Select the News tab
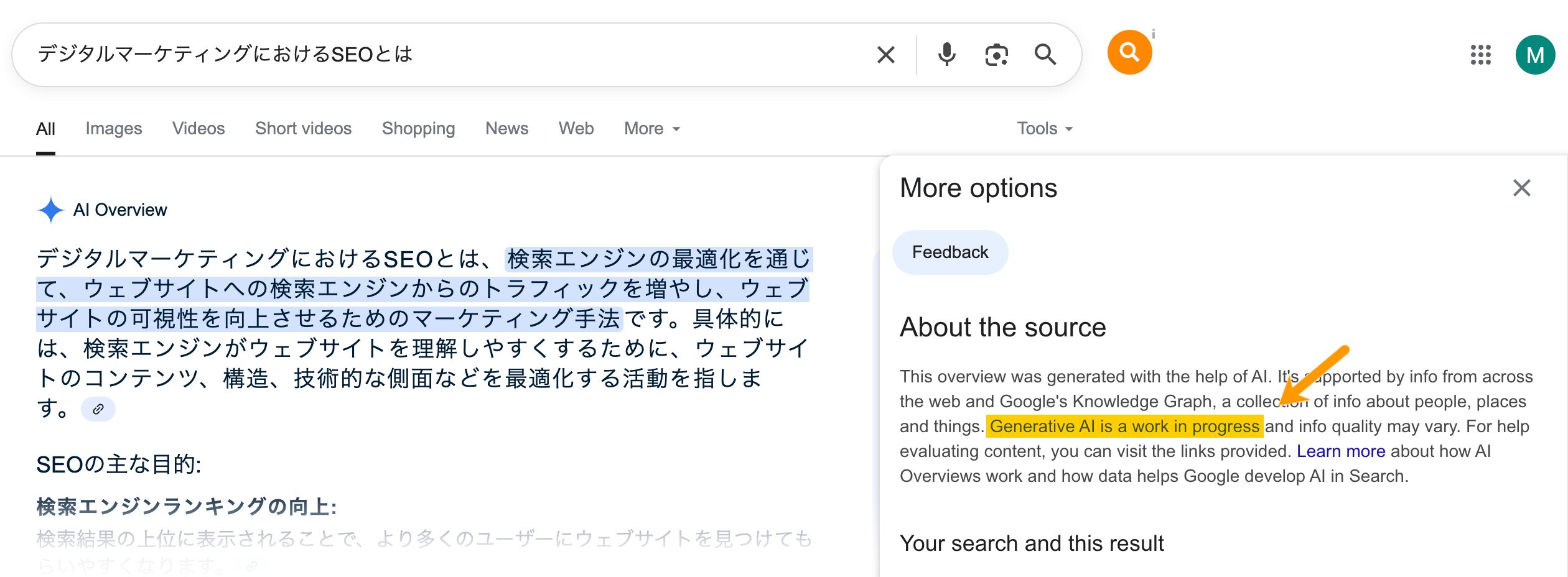Viewport: 1568px width, 577px height. 507,129
